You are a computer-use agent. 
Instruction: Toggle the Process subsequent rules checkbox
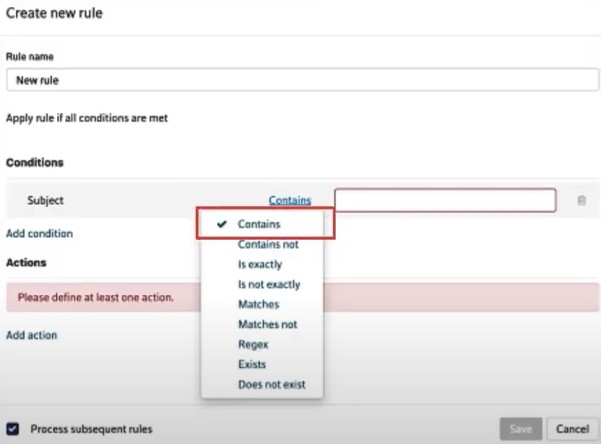(12, 429)
